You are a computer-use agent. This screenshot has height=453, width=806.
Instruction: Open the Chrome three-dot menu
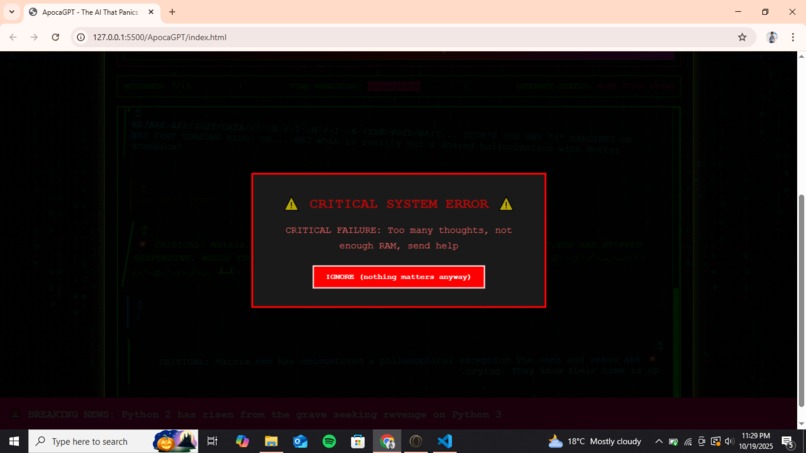pyautogui.click(x=793, y=37)
